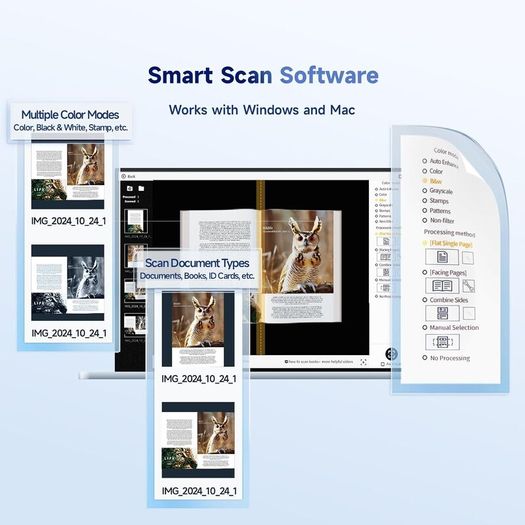The image size is (525, 525).
Task: Select the Combine Sides processing option
Action: (445, 300)
